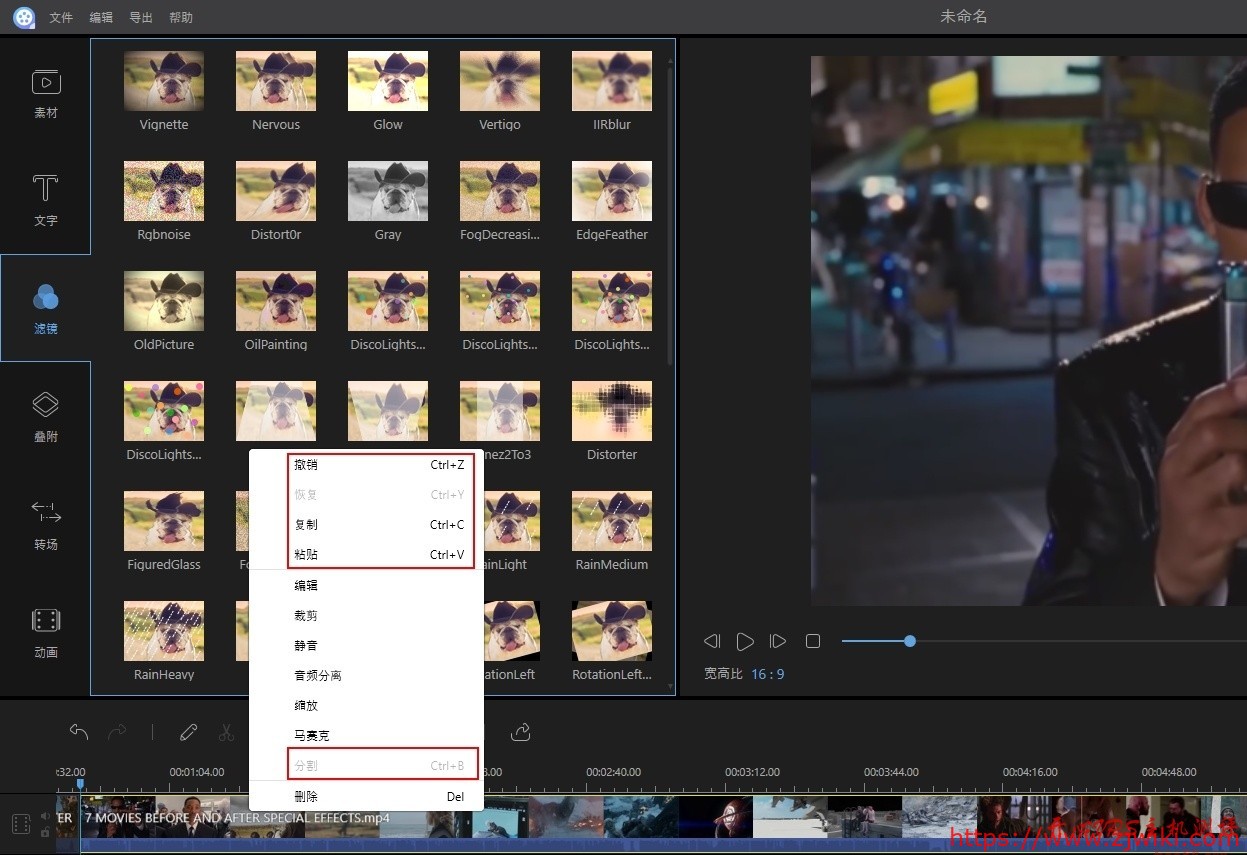
Task: Click the pencil edit icon in timeline toolbar
Action: click(188, 732)
